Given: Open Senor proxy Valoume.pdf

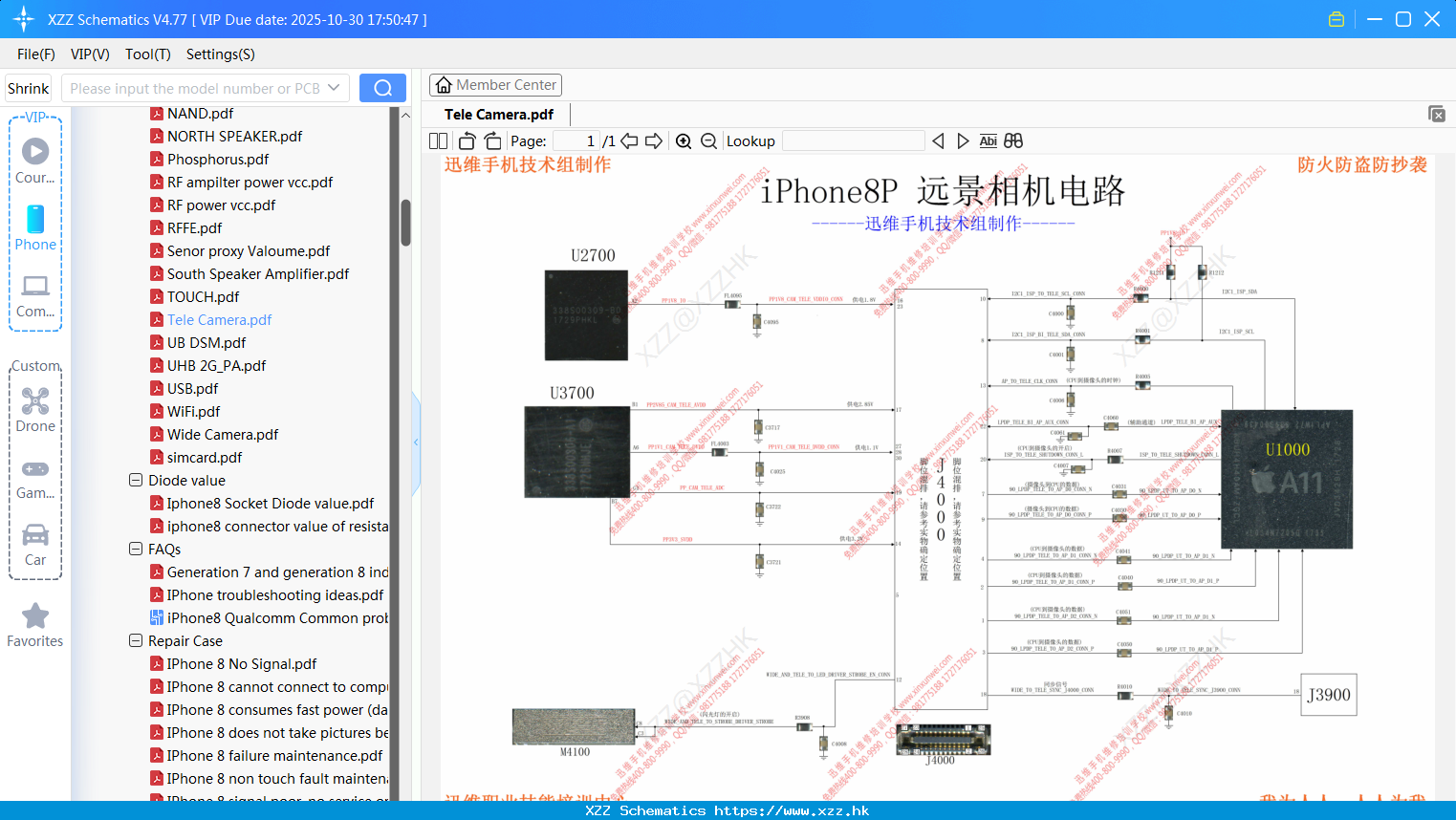Looking at the screenshot, I should click(x=249, y=251).
